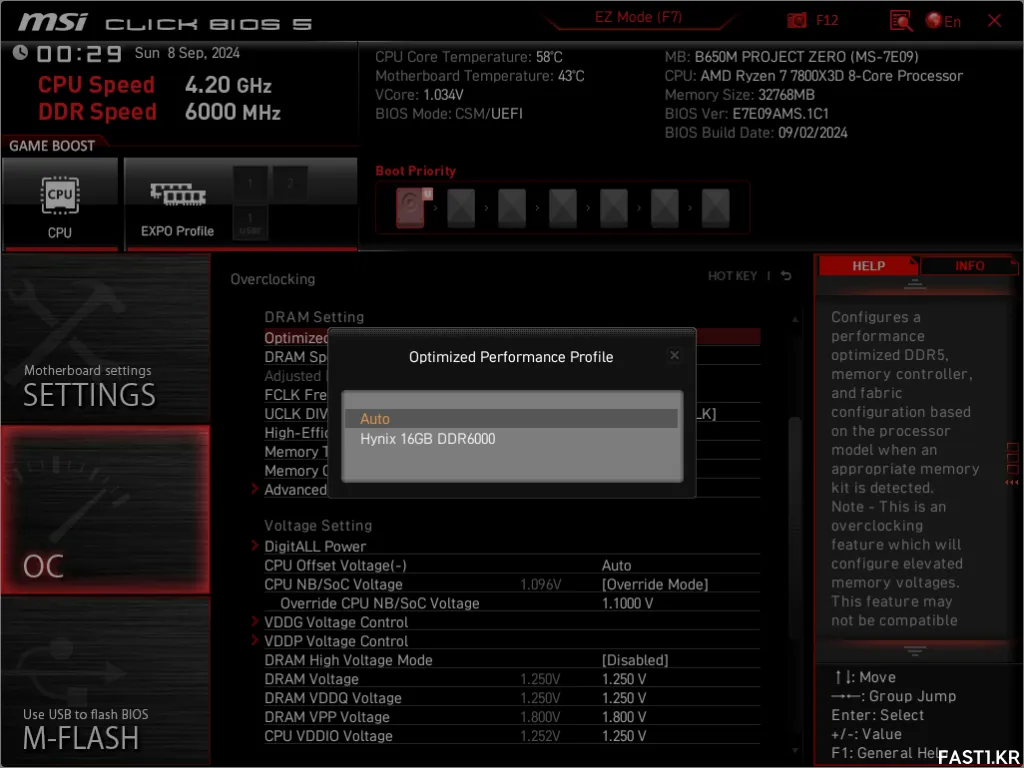
Task: Click the second boot priority slot icon
Action: (461, 208)
